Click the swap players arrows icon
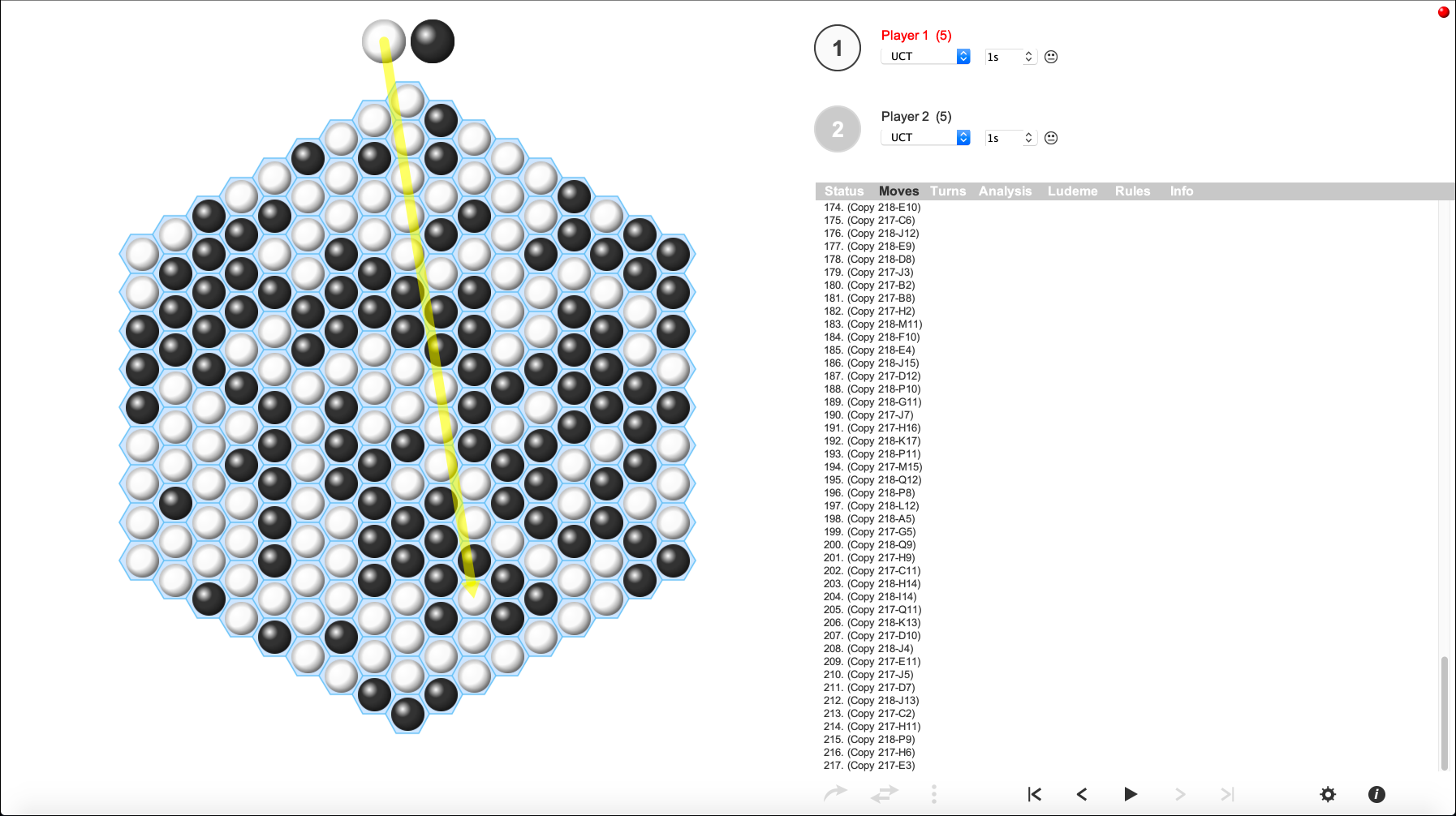Image resolution: width=1456 pixels, height=816 pixels. tap(885, 794)
